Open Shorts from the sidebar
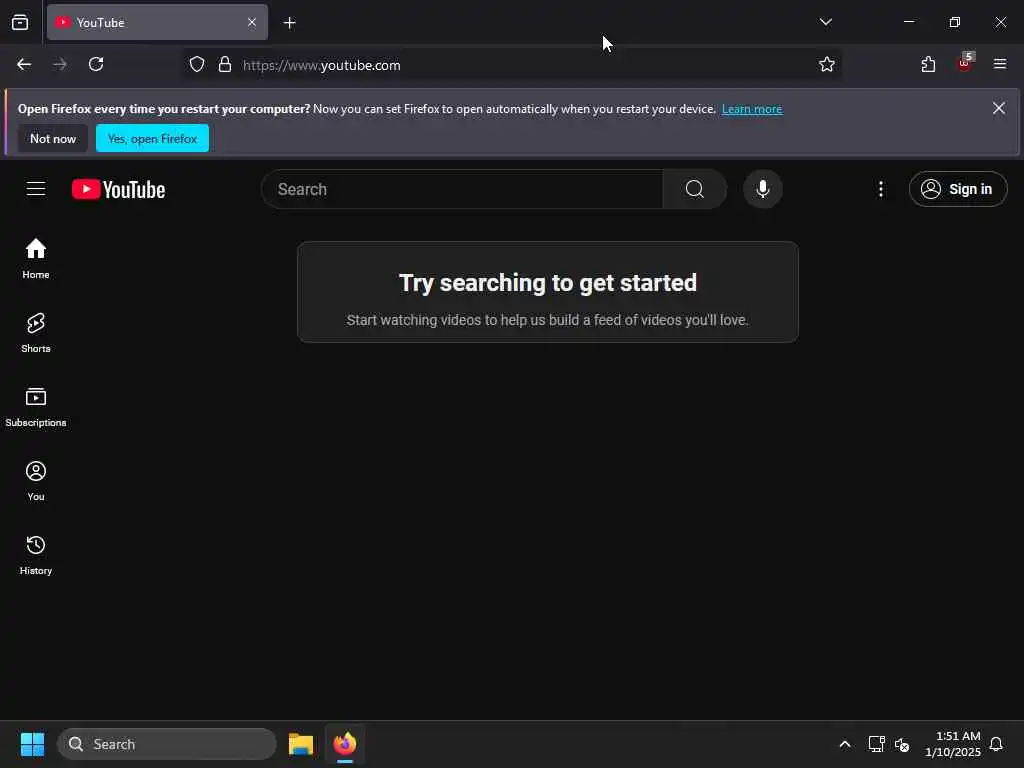This screenshot has width=1024, height=768. 36,332
